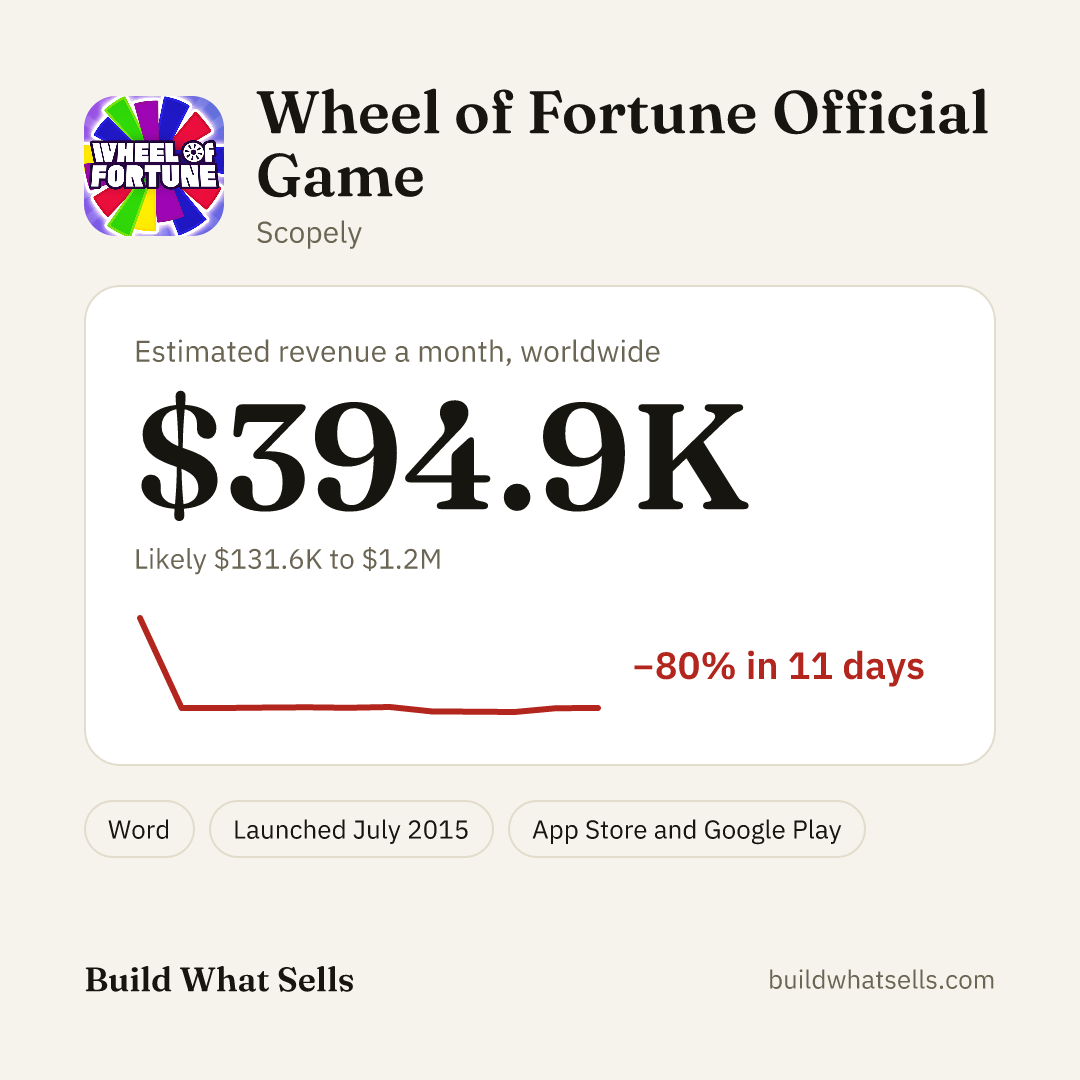Click the word worldwide in the card heading
The width and height of the screenshot is (1080, 1080).
click(590, 352)
